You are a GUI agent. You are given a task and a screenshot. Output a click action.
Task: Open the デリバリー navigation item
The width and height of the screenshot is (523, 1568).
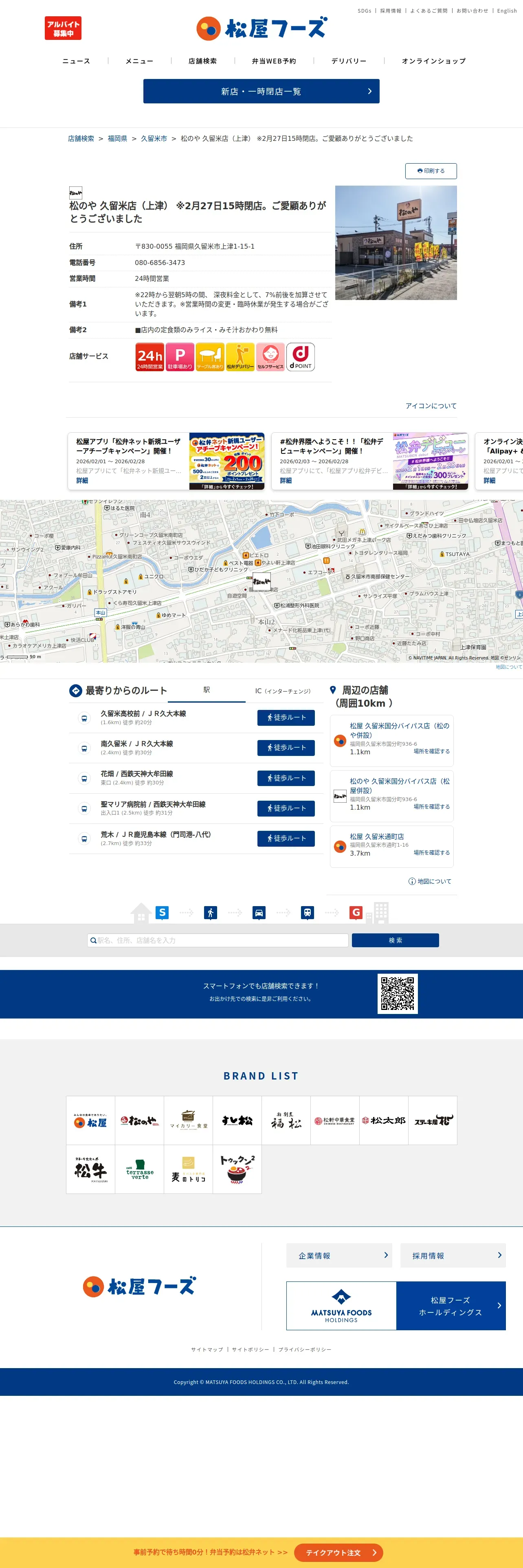[x=349, y=61]
